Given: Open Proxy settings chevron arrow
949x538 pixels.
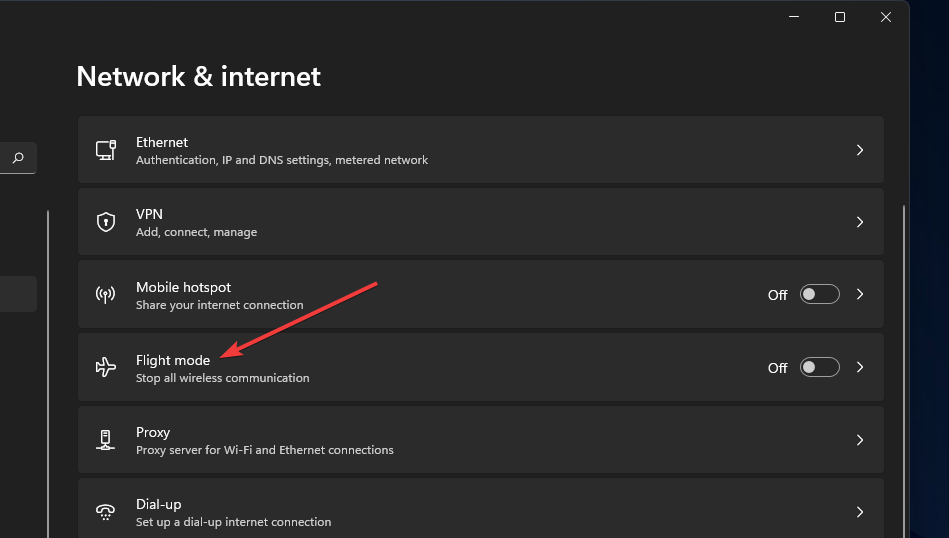Looking at the screenshot, I should pyautogui.click(x=860, y=440).
